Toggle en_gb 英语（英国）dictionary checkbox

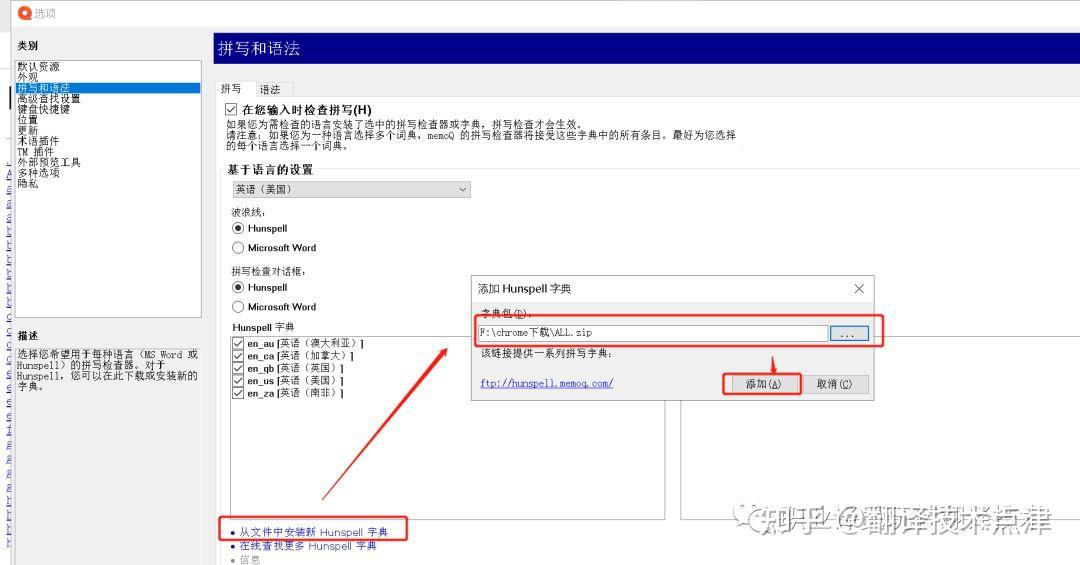click(x=238, y=368)
